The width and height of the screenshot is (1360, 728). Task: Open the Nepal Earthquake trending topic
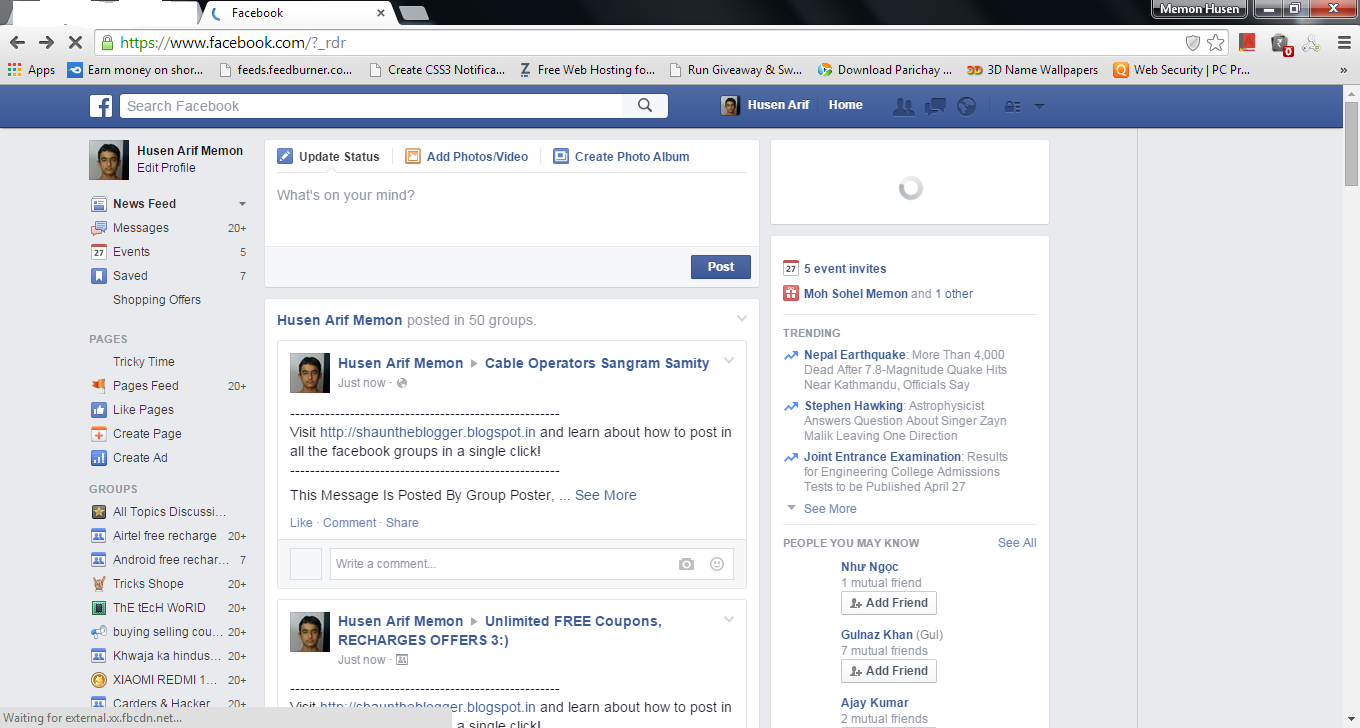point(855,355)
